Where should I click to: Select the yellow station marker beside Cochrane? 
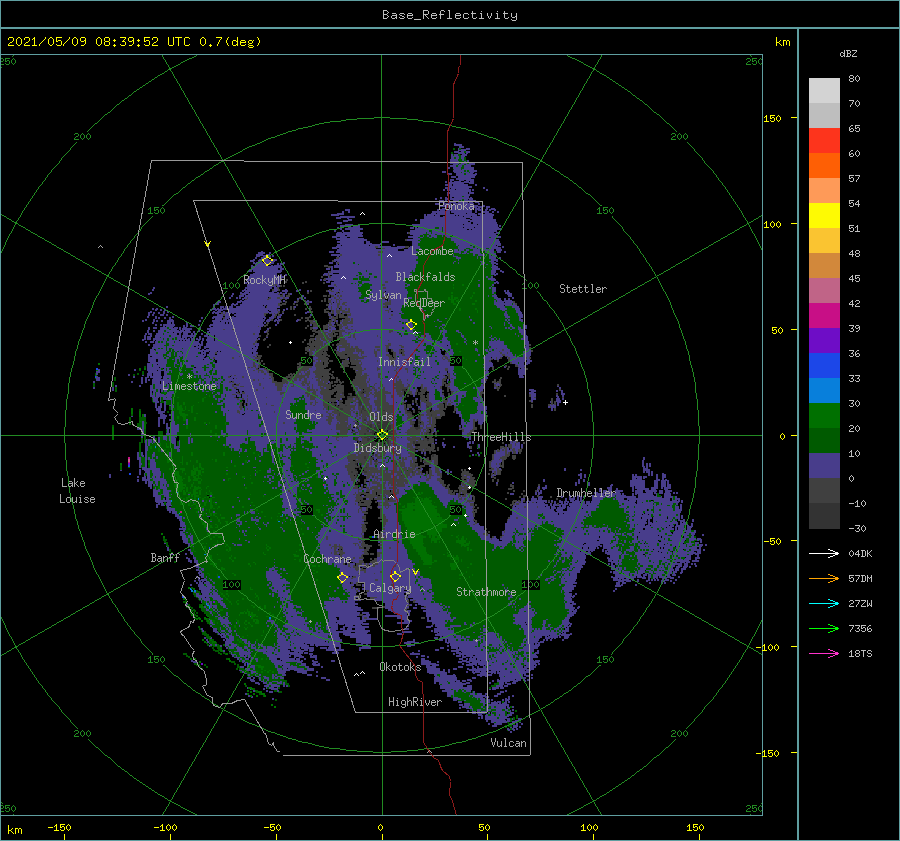click(x=342, y=578)
